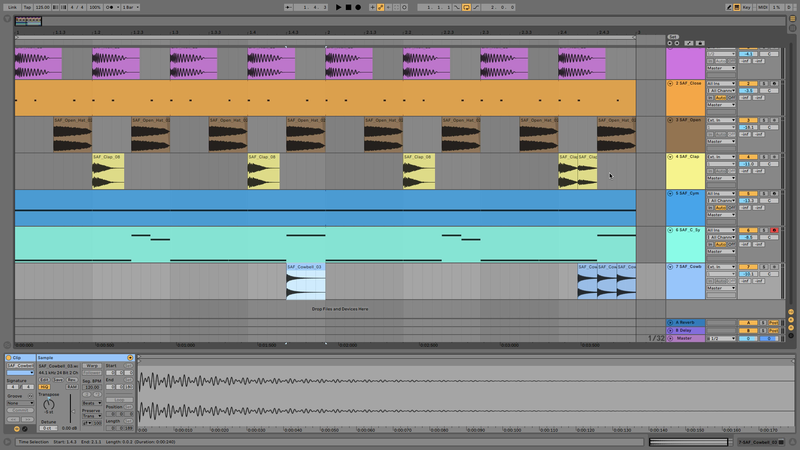The image size is (800, 450).
Task: Toggle the metronome button
Action: tap(110, 7)
